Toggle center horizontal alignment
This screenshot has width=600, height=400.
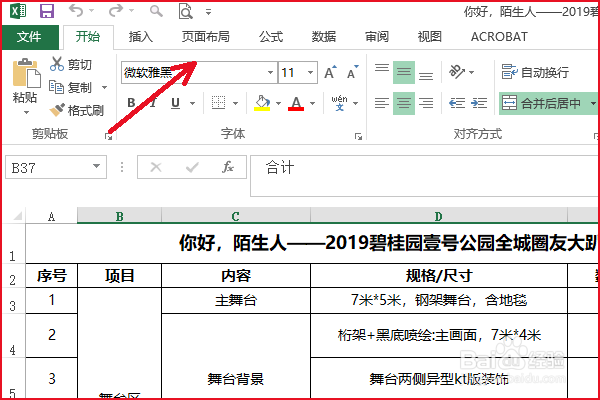click(x=404, y=103)
